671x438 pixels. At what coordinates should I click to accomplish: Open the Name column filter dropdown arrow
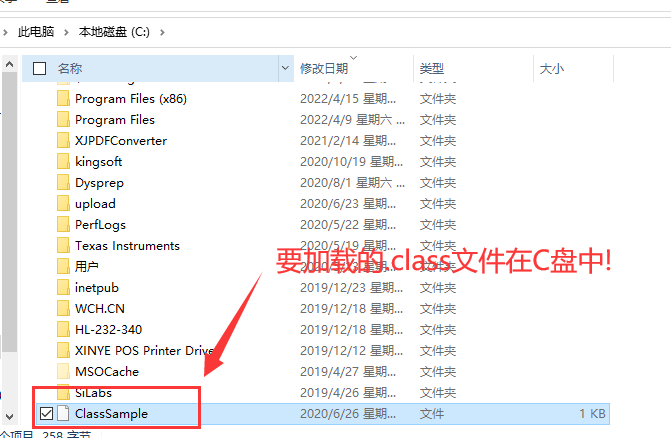click(285, 68)
